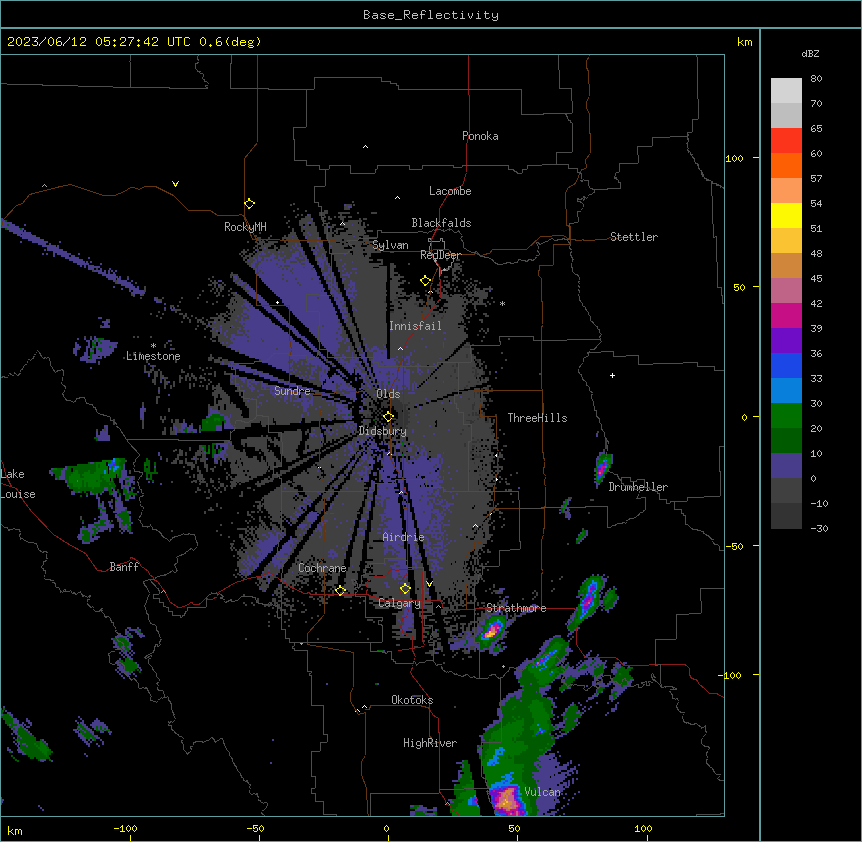Pick the bright yellow 51-54 dBZ swatch
Screen dimensions: 862x842
tap(786, 215)
